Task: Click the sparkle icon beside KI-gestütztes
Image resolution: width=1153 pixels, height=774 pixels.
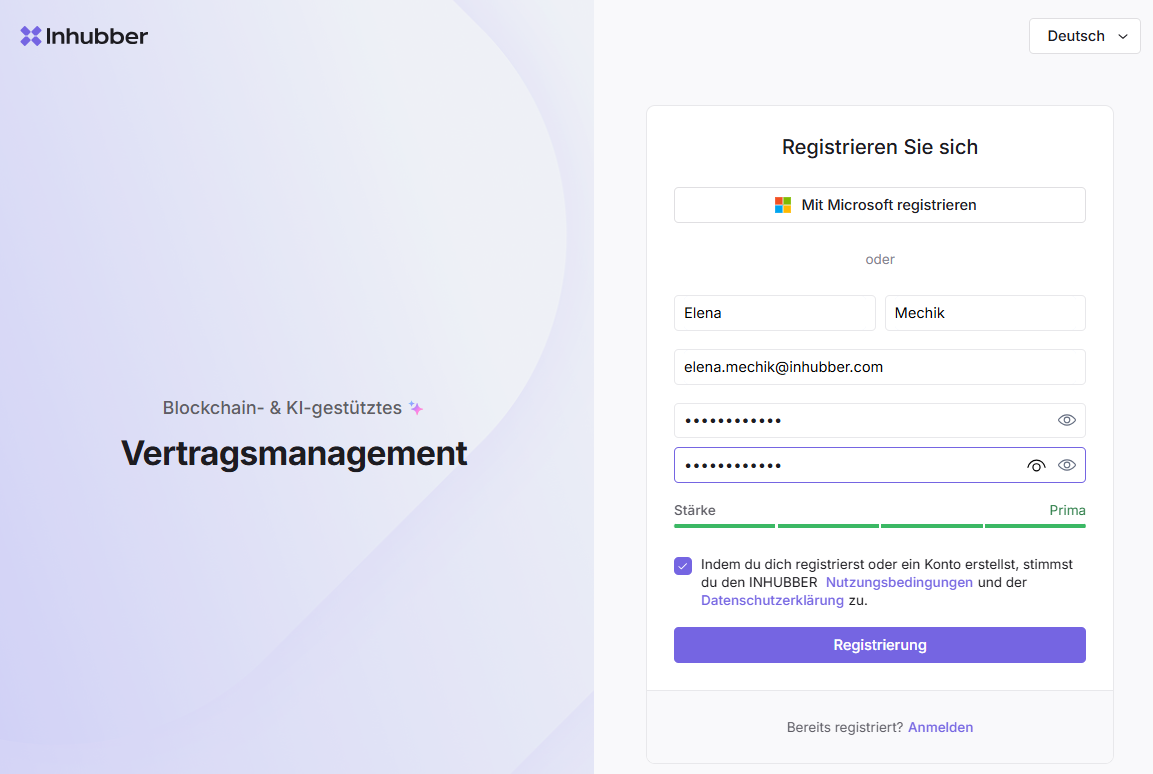Action: 416,408
